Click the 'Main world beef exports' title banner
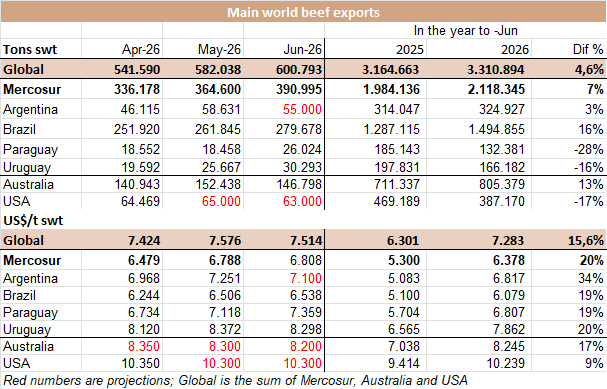607x389 pixels. pyautogui.click(x=304, y=12)
